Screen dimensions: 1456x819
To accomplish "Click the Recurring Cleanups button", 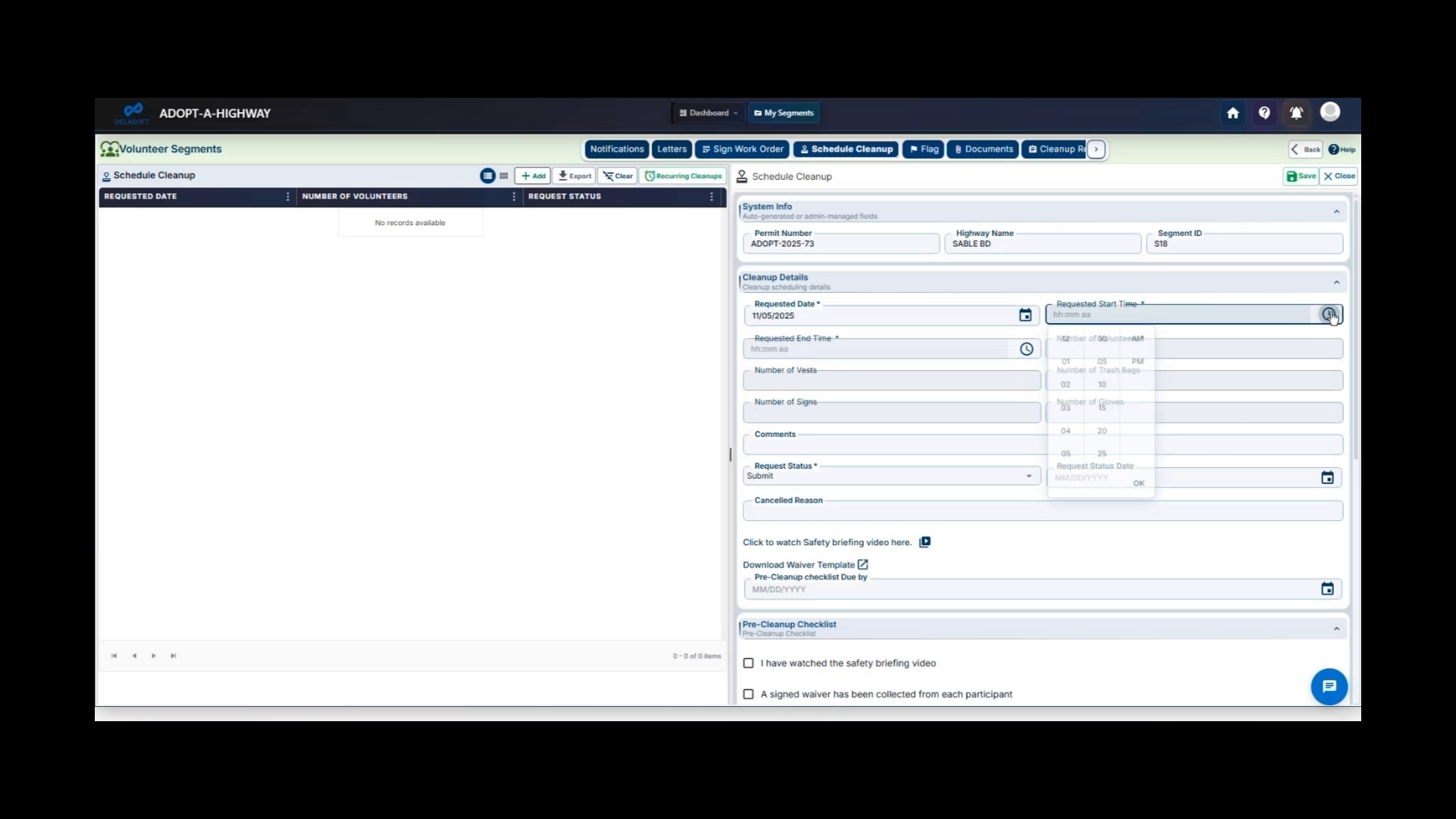I will pos(682,175).
